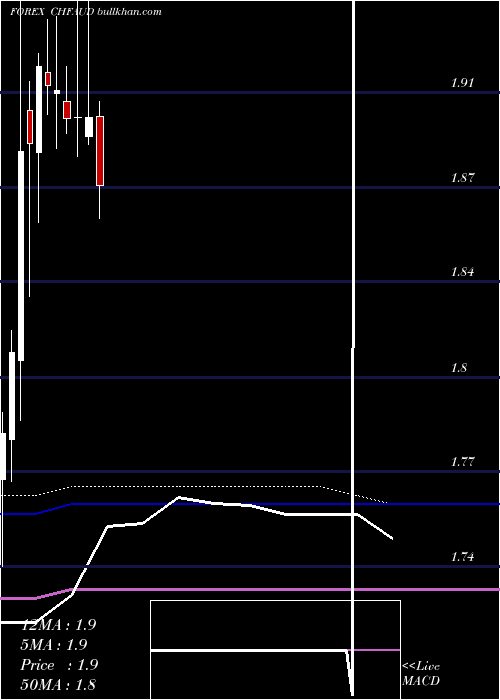Select the 1.87 price level label

point(462,178)
